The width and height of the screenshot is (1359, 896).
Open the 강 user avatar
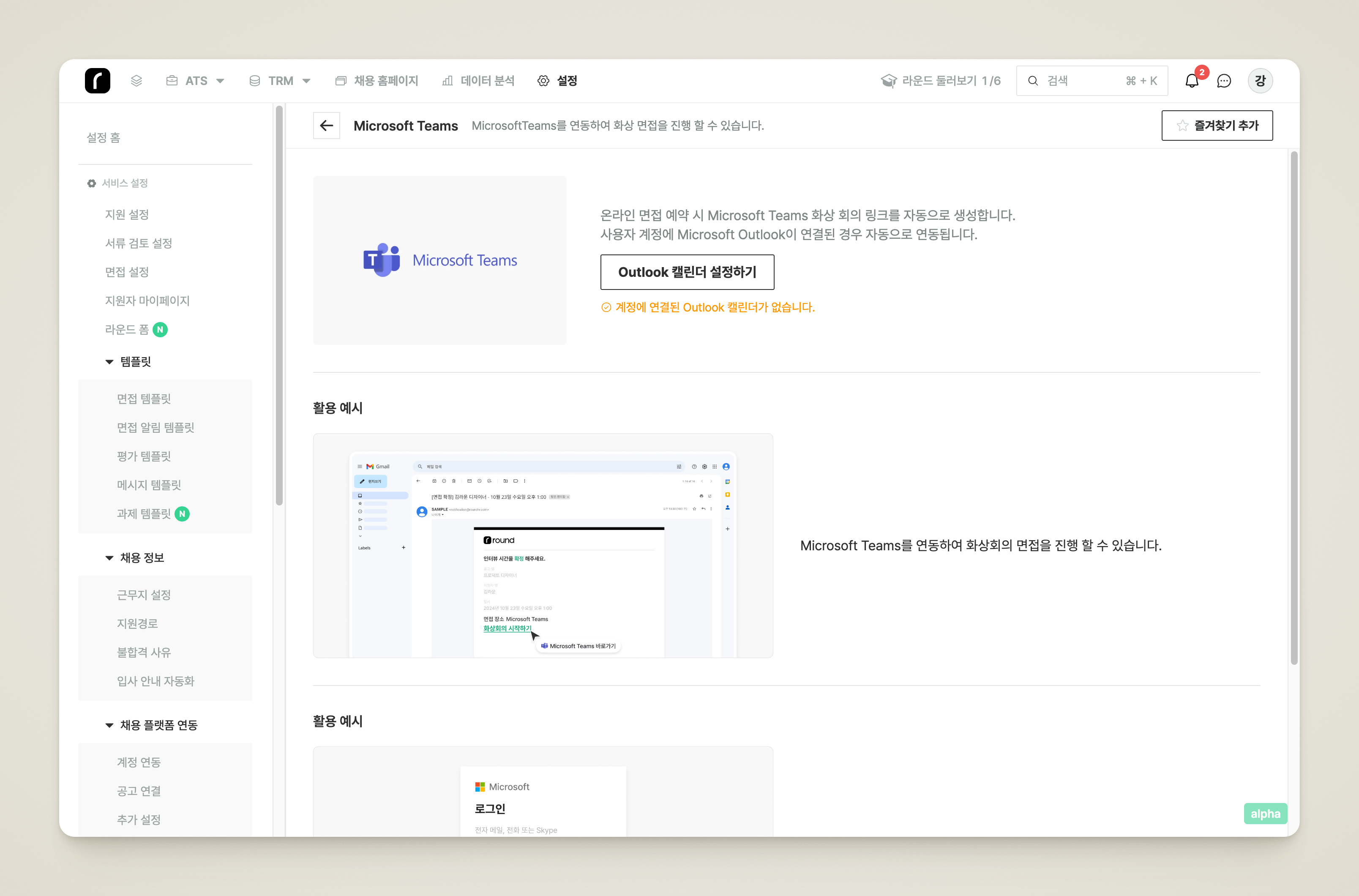coord(1260,81)
